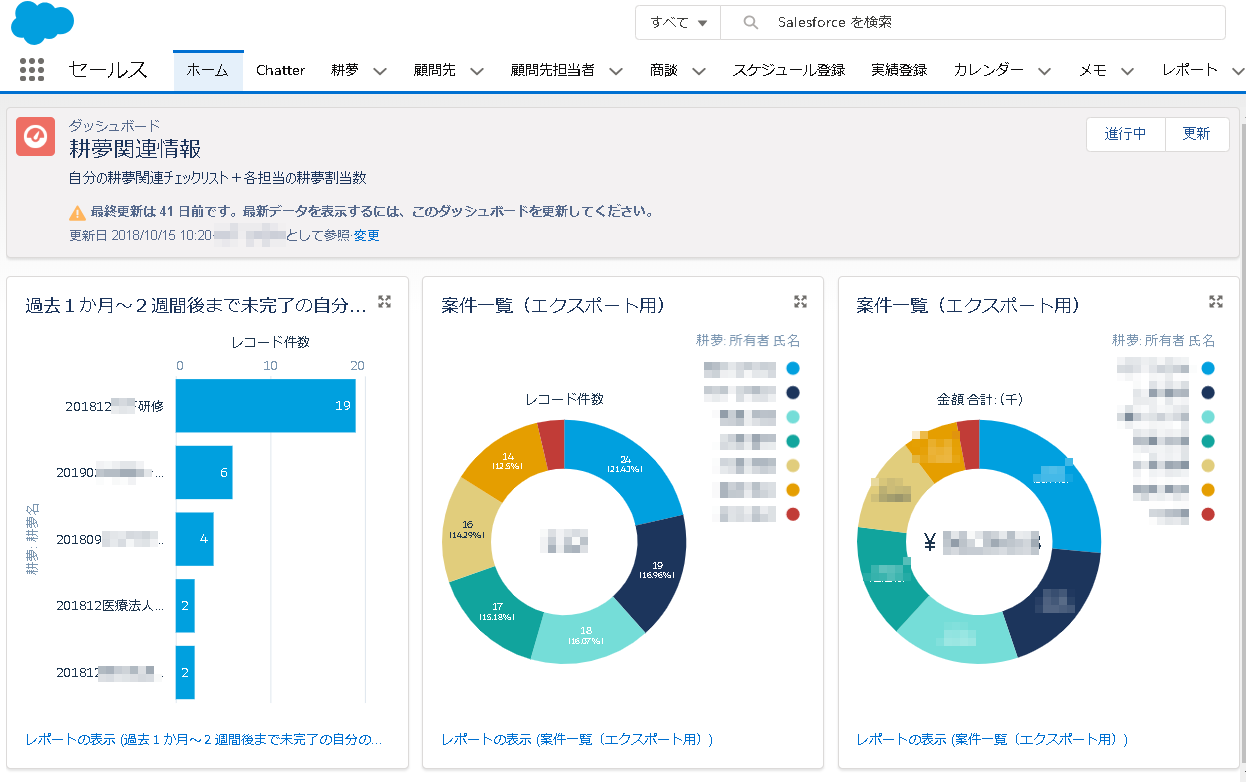Viewport: 1246px width, 782px height.
Task: Open the カレンダー tab dropdown
Action: (x=1044, y=71)
